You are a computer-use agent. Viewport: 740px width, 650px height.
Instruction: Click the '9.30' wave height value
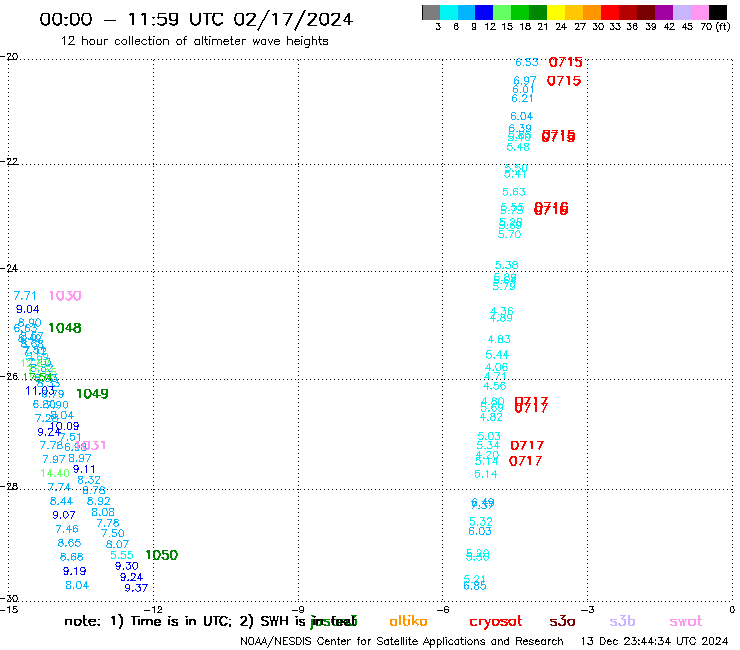126,566
